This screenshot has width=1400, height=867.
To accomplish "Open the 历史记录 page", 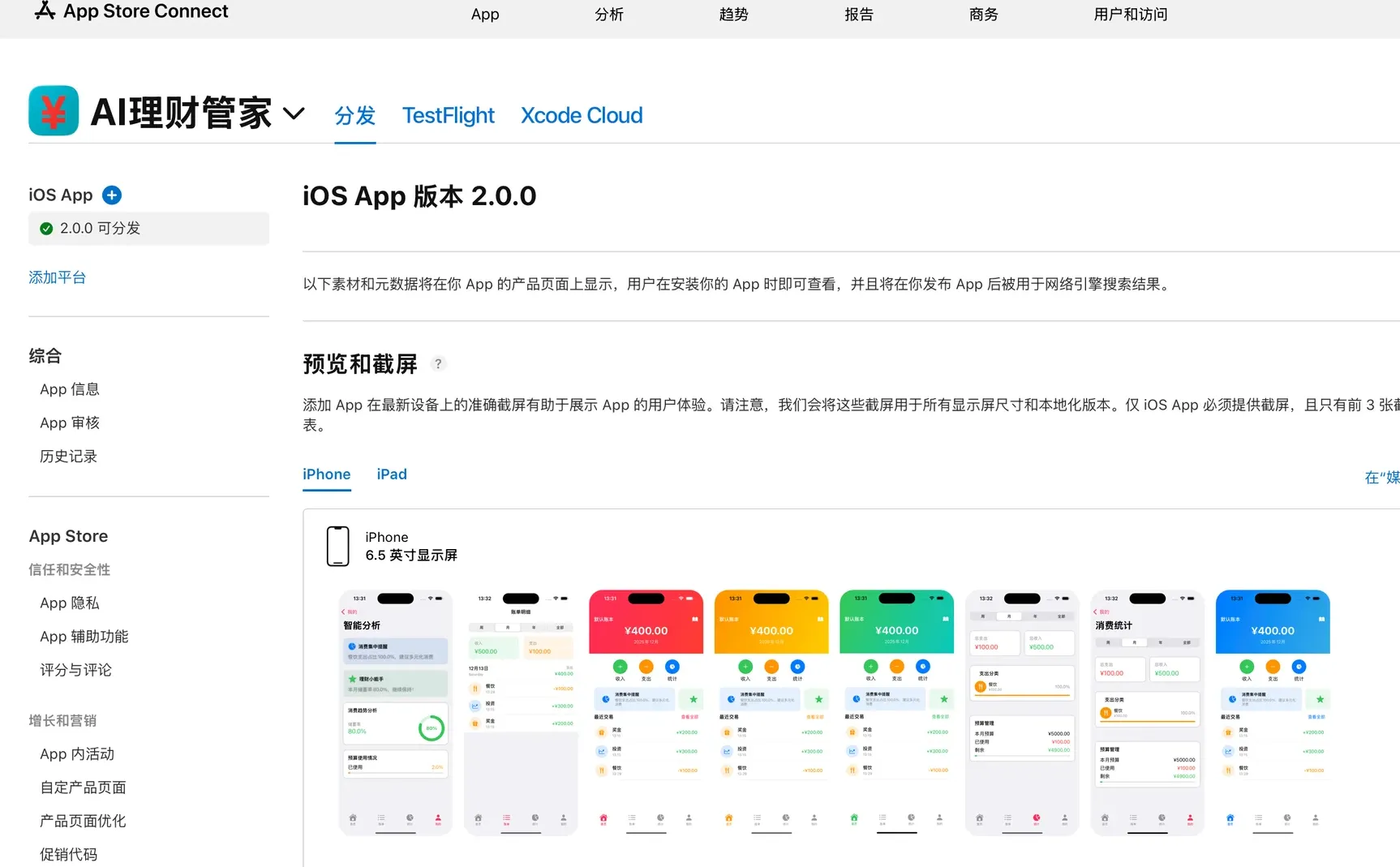I will (68, 456).
